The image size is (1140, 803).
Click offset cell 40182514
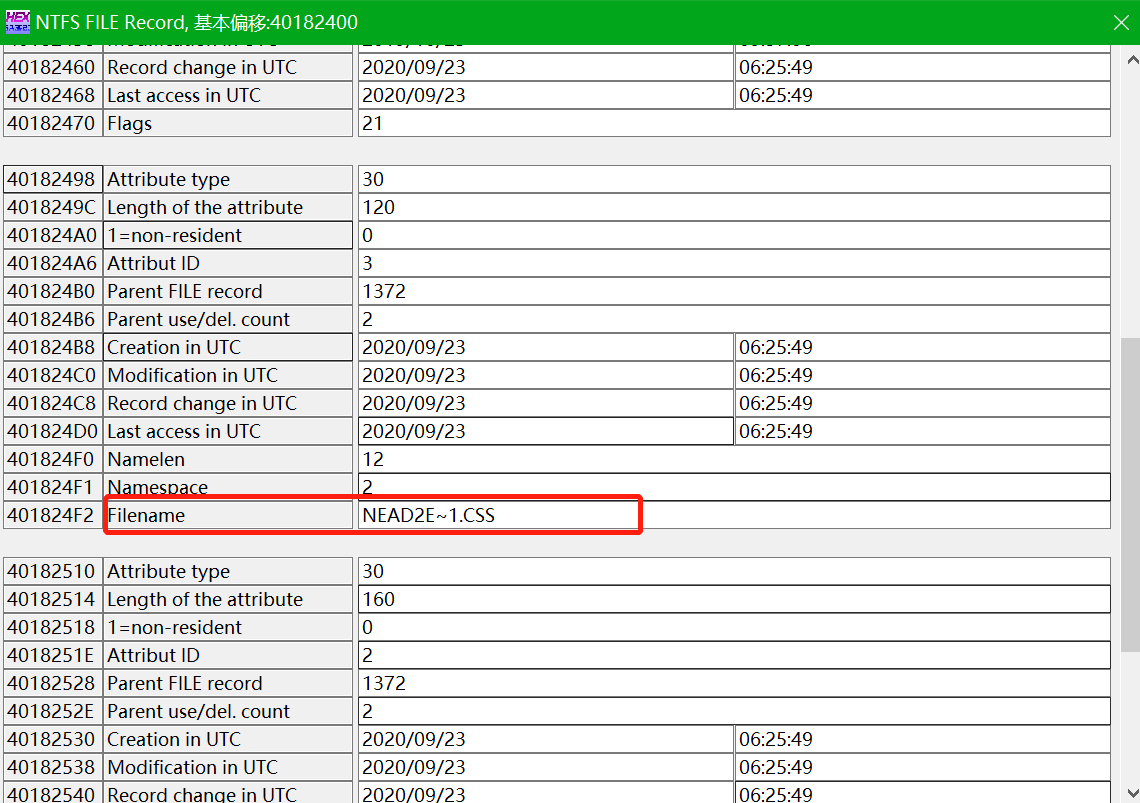(52, 599)
